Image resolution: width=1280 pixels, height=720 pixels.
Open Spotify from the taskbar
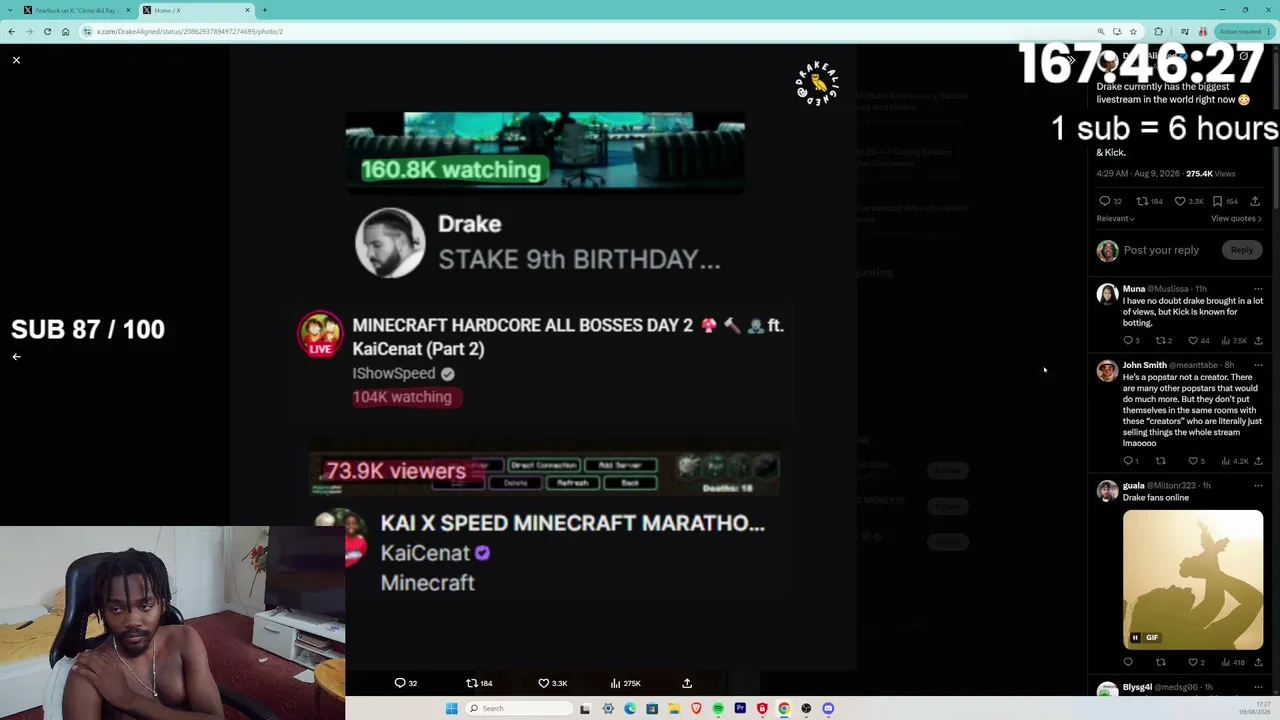(718, 708)
